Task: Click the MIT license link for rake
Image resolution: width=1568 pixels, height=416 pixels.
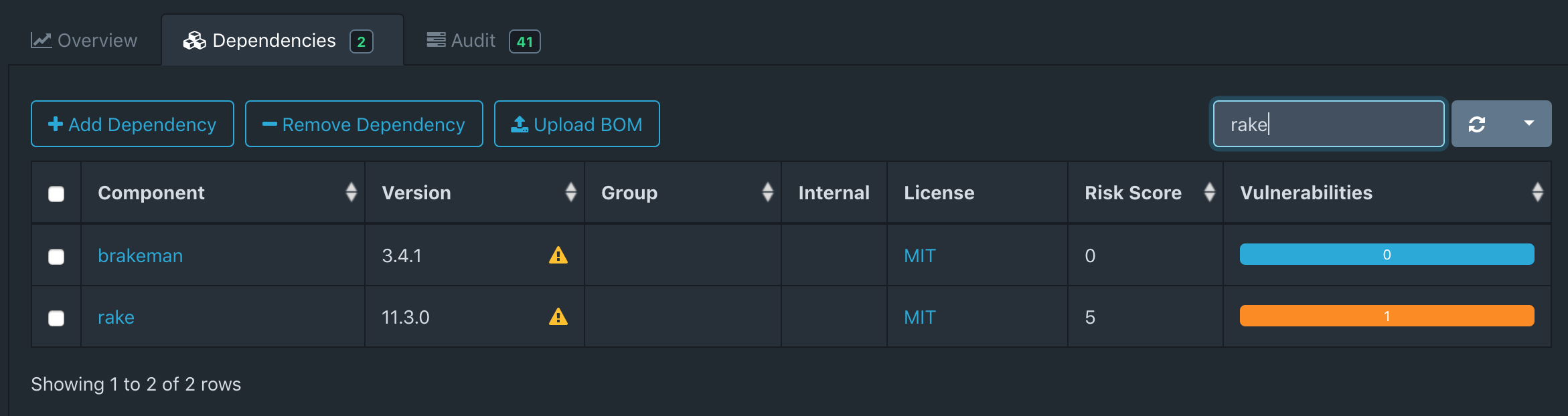Action: coord(918,317)
